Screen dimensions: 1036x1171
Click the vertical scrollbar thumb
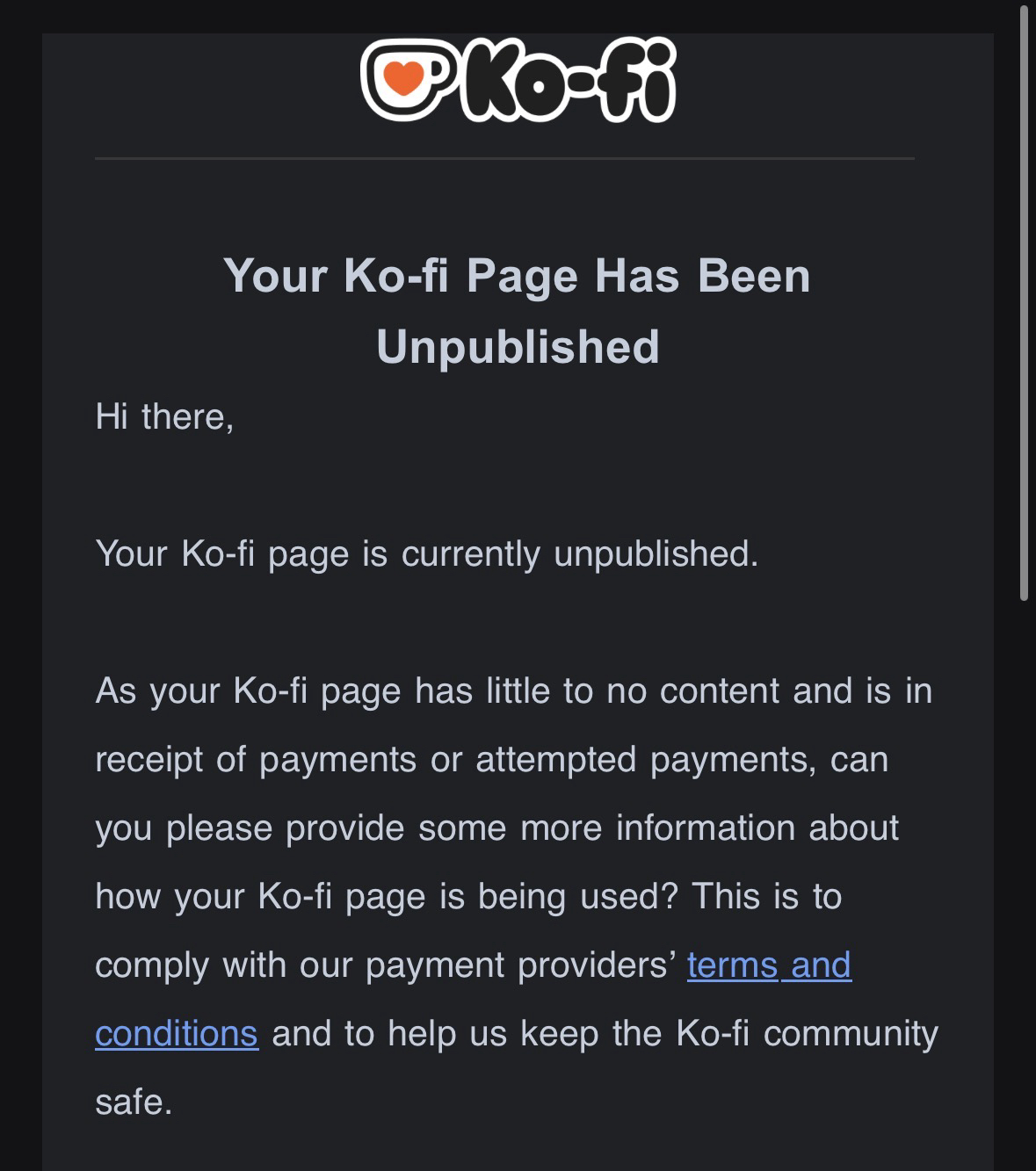1023,299
